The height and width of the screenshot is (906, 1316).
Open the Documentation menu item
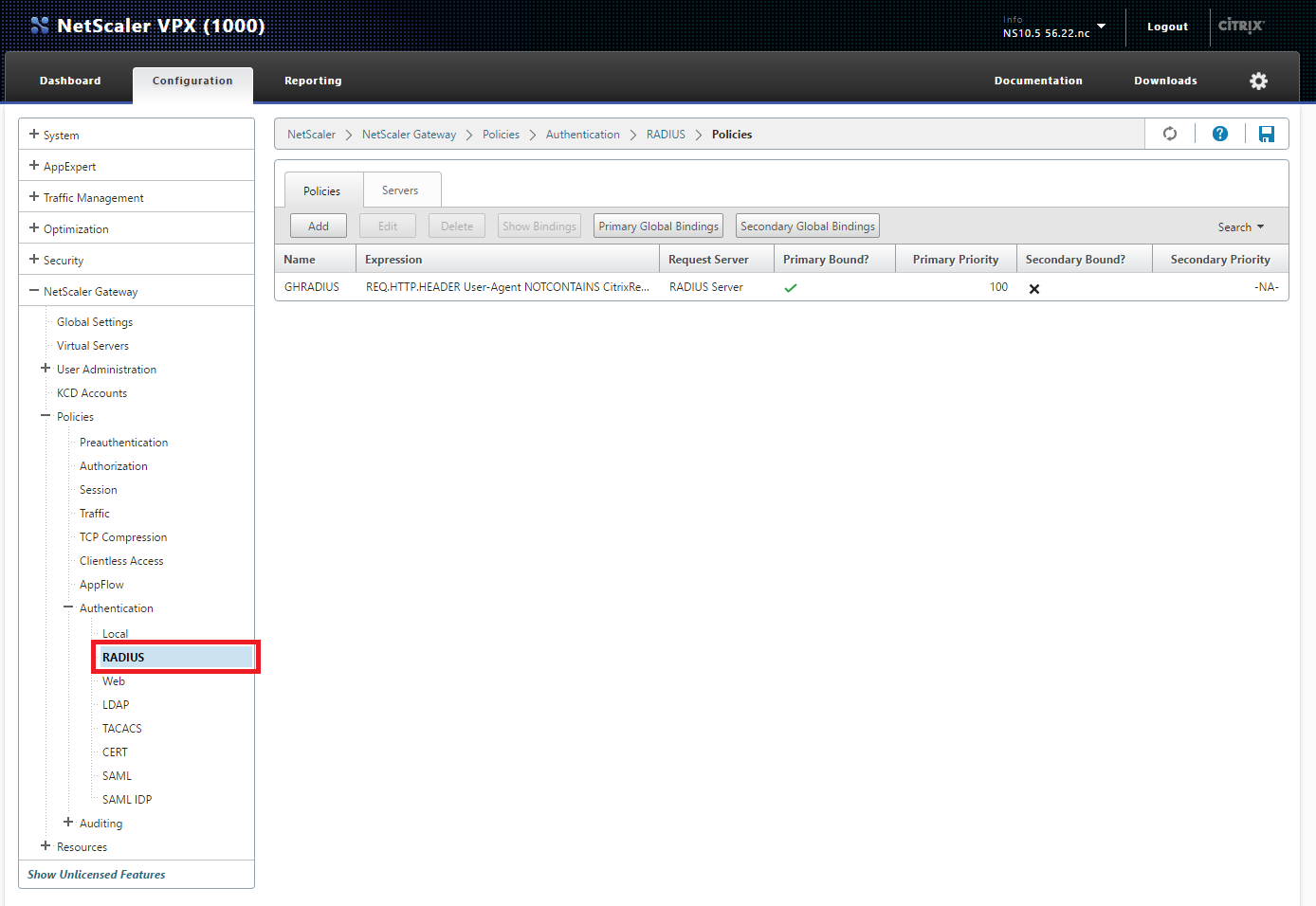(x=1038, y=81)
